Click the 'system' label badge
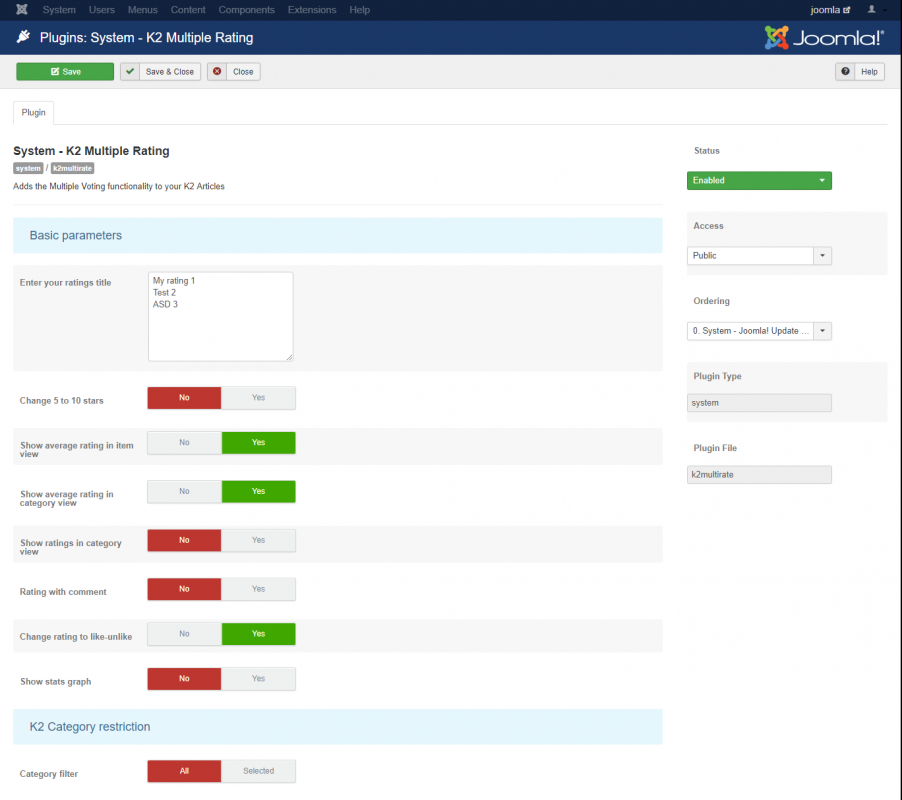 28,169
